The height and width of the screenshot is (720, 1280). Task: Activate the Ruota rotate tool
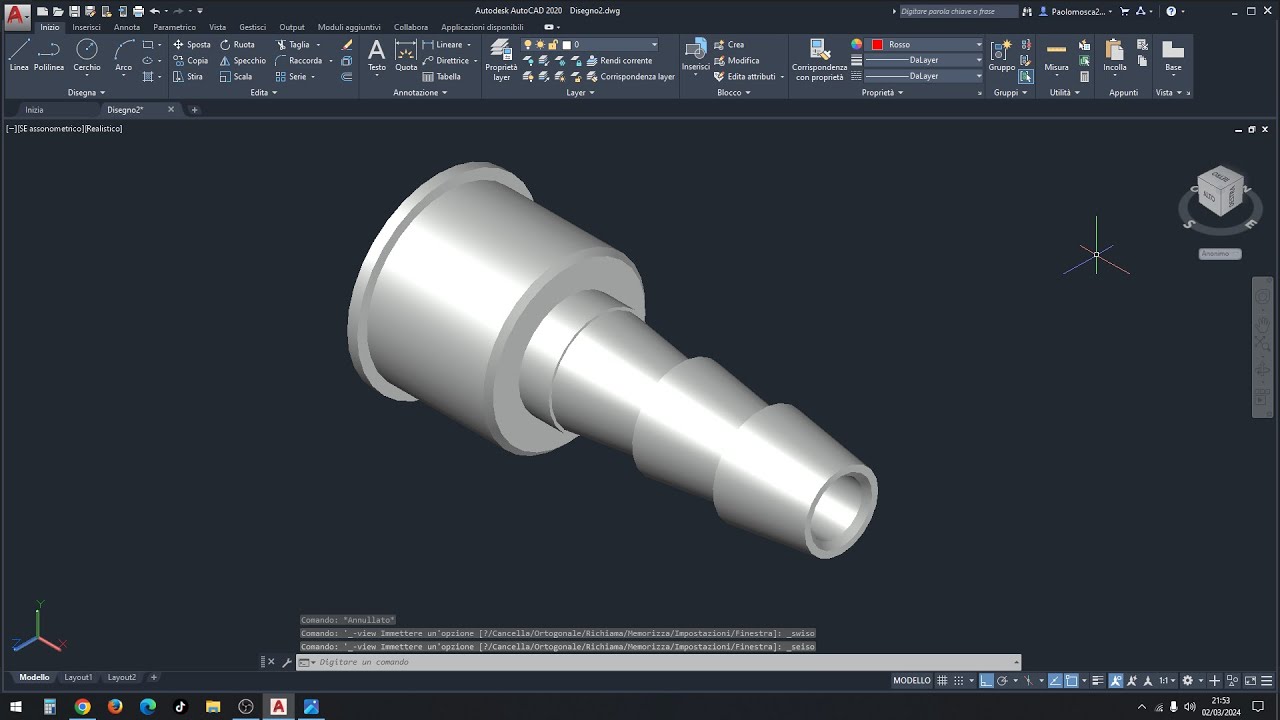tap(237, 45)
